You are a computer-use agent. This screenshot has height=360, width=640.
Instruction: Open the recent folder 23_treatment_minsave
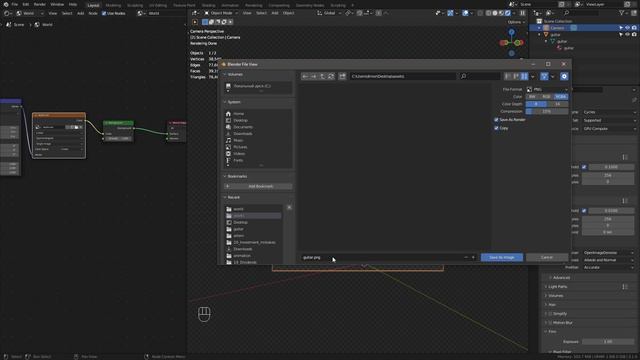253,242
